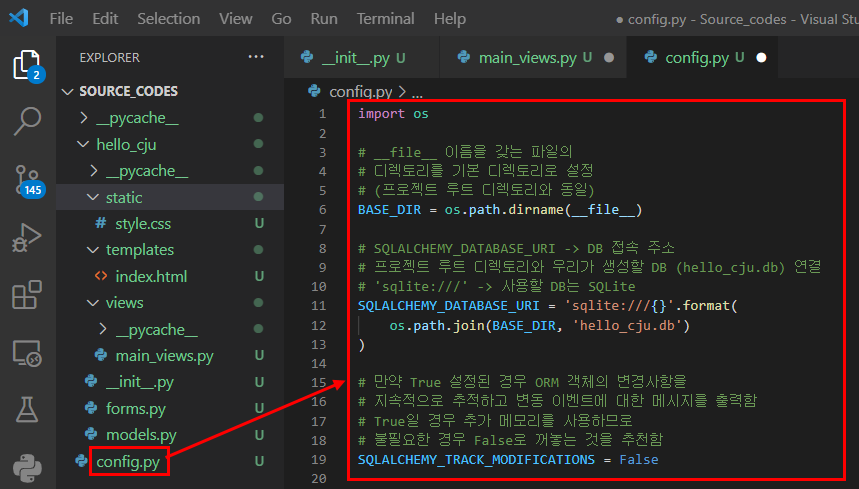Expand the top-level __pycache__ folder
859x489 pixels.
point(84,118)
